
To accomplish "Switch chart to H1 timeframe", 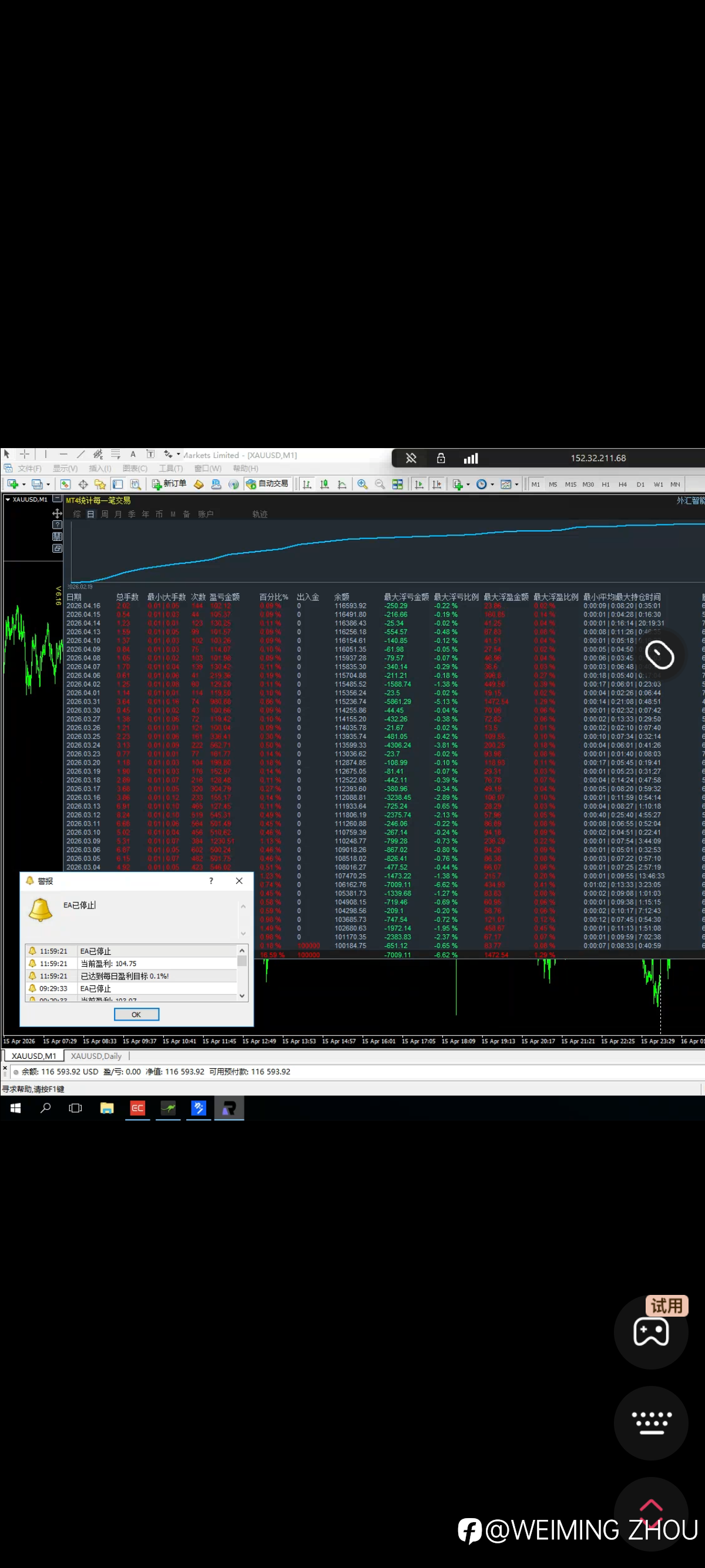I will (605, 484).
